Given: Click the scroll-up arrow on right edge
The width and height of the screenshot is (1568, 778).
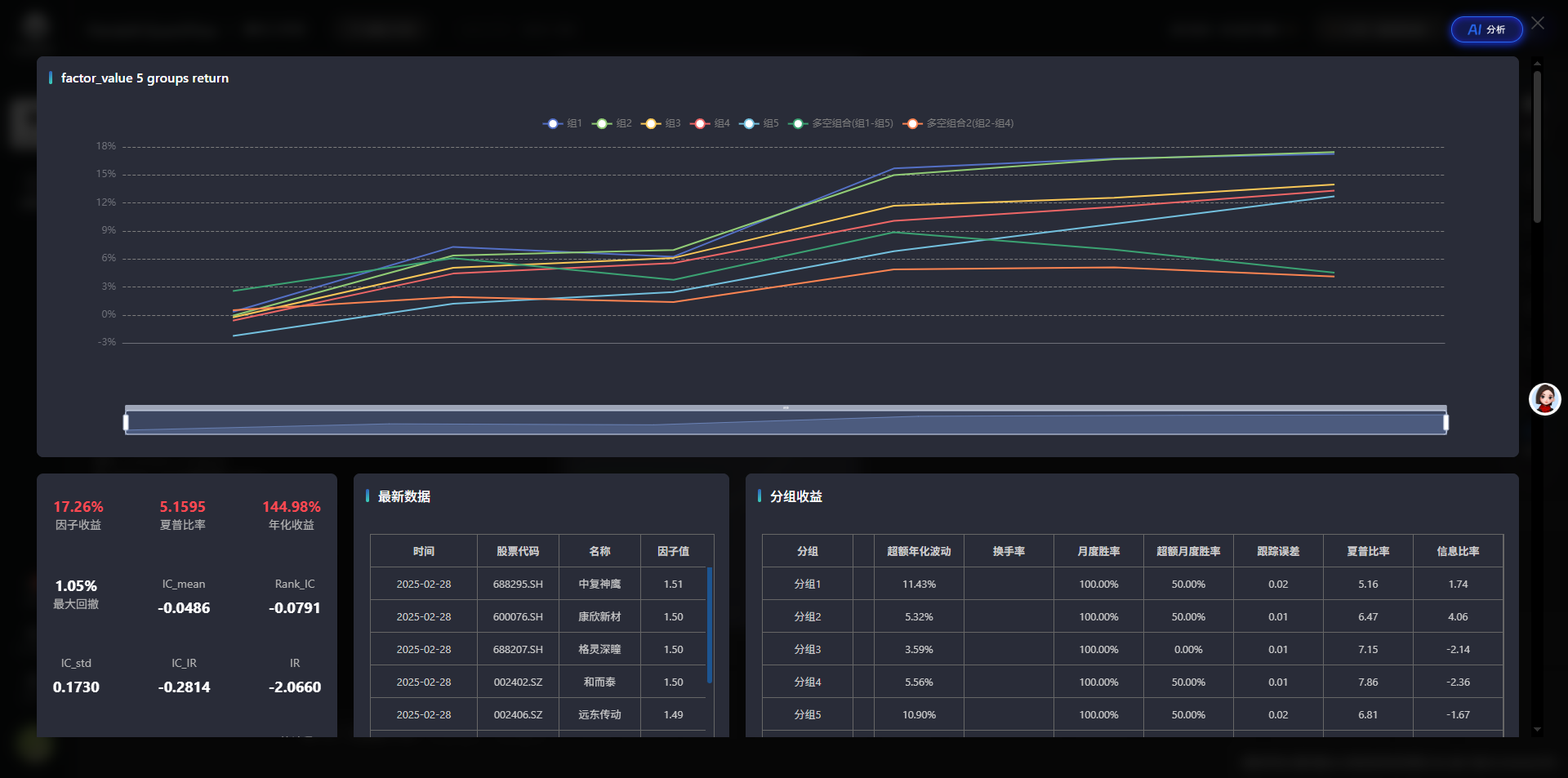Looking at the screenshot, I should click(1537, 63).
